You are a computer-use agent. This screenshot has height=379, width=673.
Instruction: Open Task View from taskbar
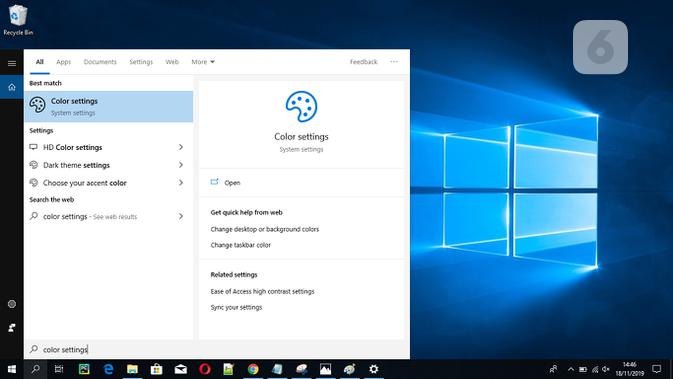(x=59, y=369)
